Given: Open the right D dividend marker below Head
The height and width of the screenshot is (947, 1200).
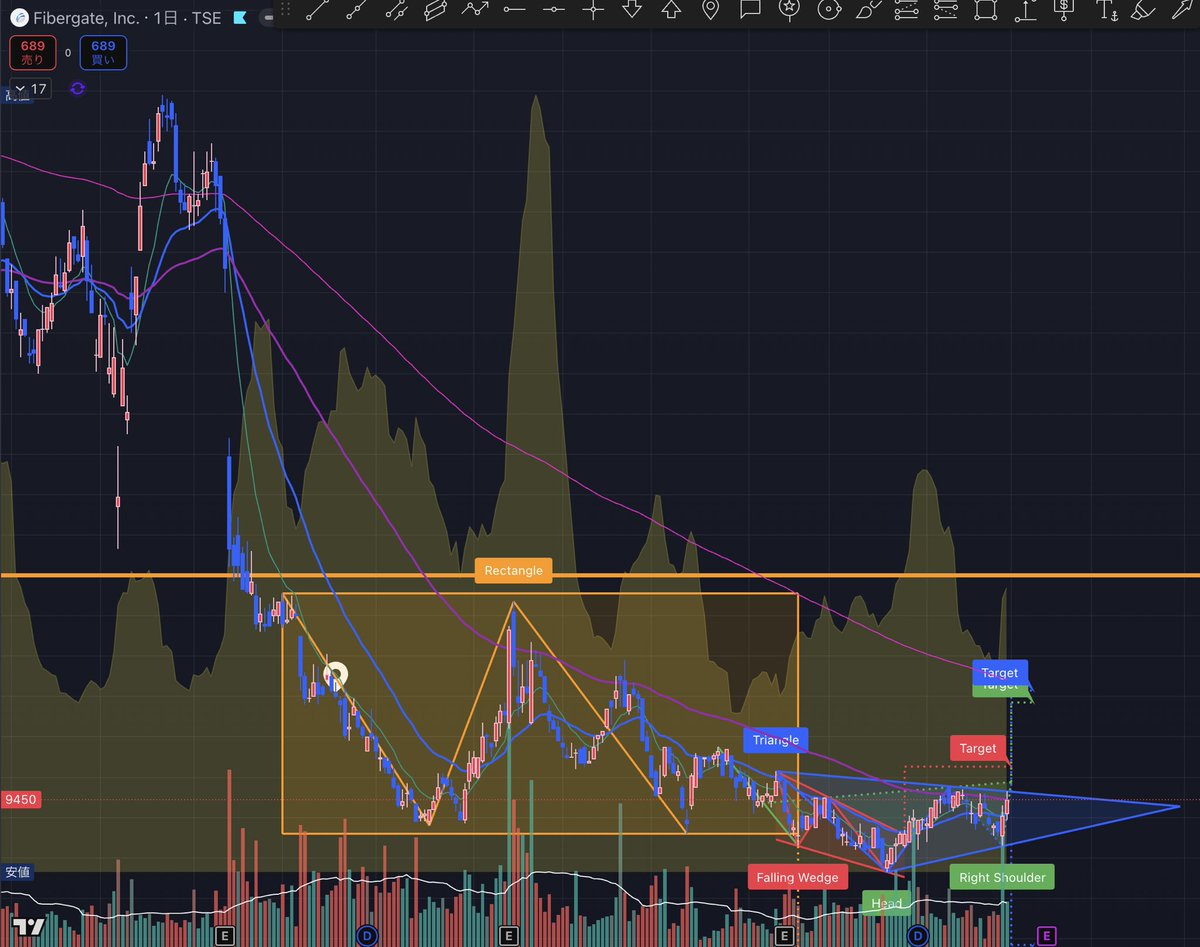Looking at the screenshot, I should point(918,936).
